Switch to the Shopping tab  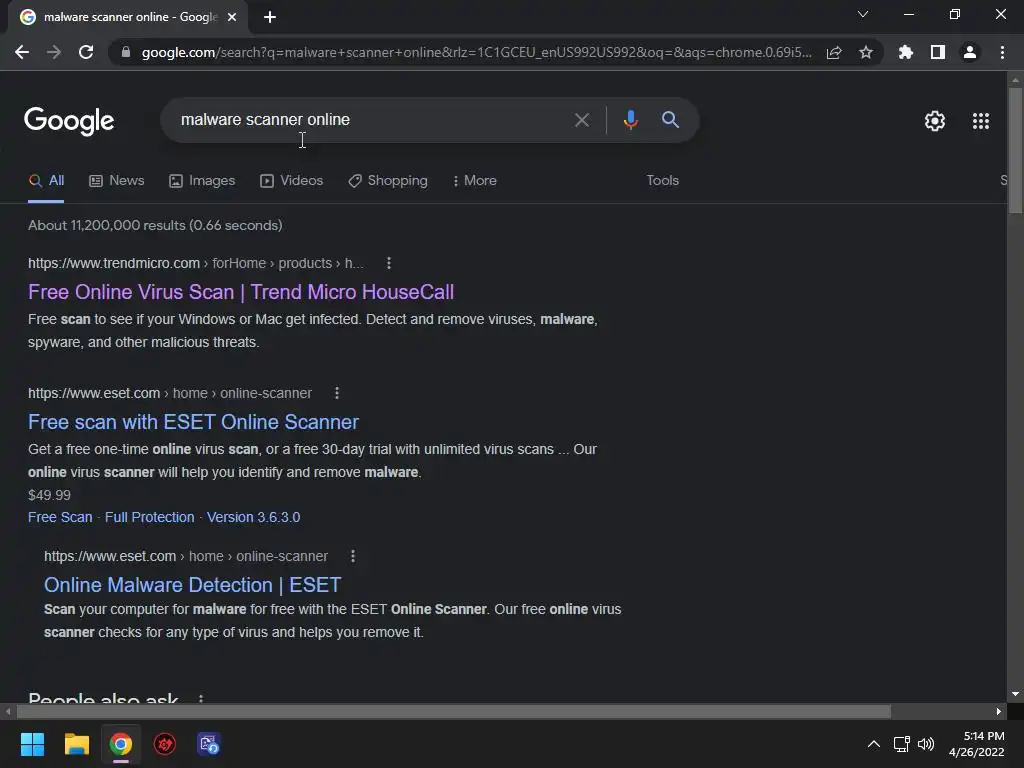click(x=388, y=181)
